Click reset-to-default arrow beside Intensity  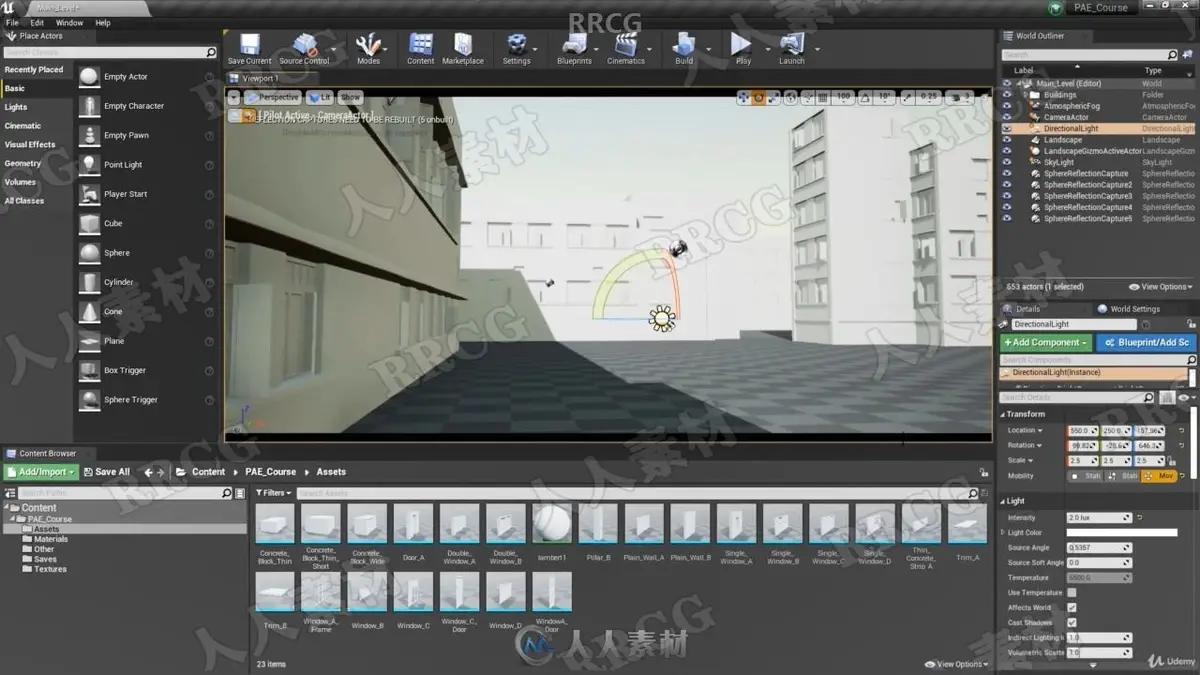point(1139,518)
